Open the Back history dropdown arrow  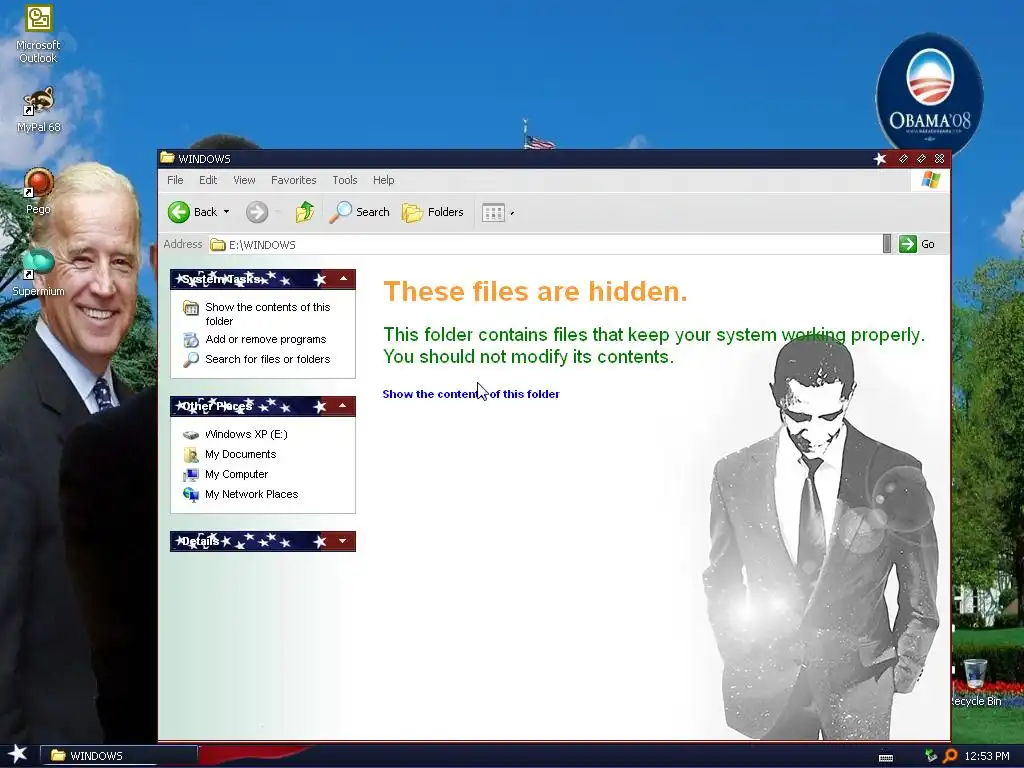click(x=227, y=212)
